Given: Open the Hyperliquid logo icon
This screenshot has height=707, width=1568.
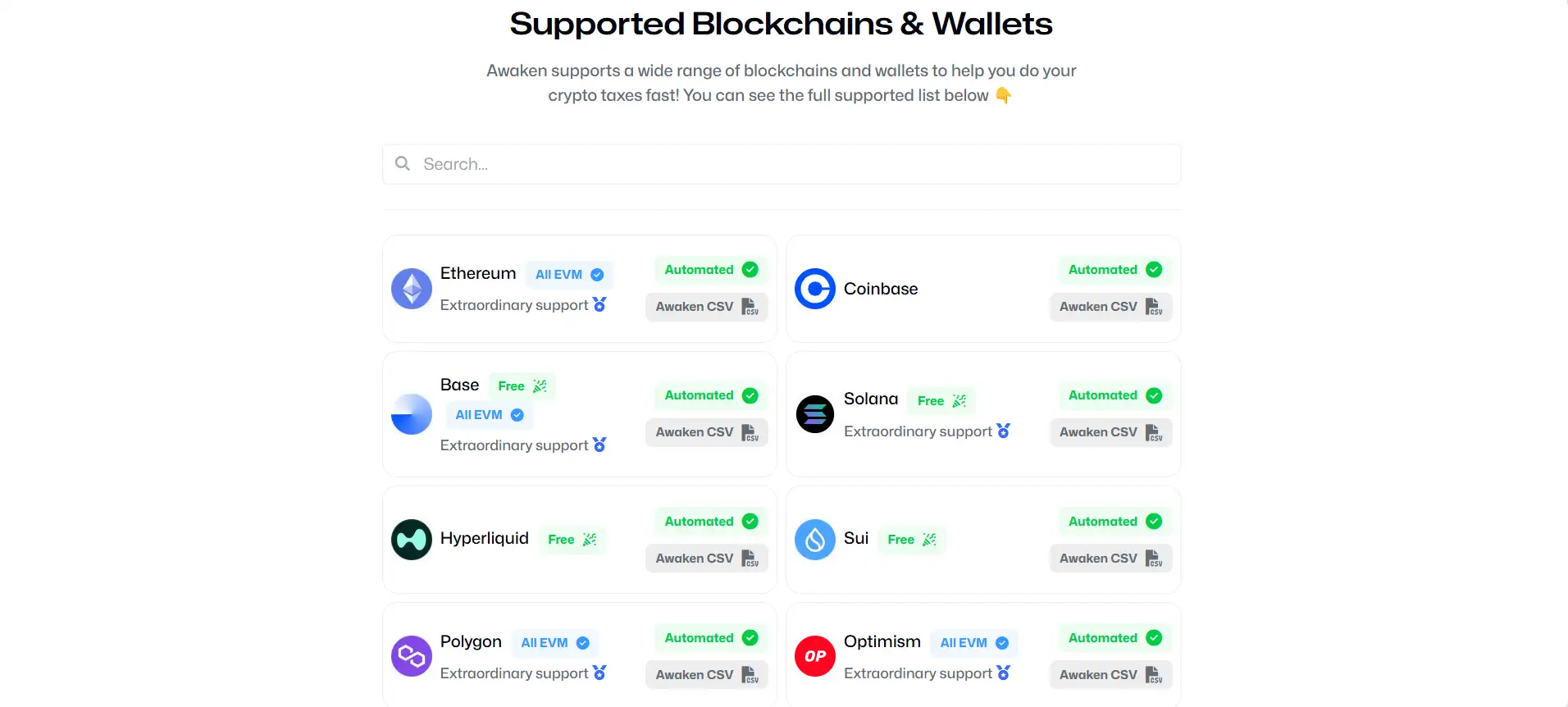Looking at the screenshot, I should [412, 540].
